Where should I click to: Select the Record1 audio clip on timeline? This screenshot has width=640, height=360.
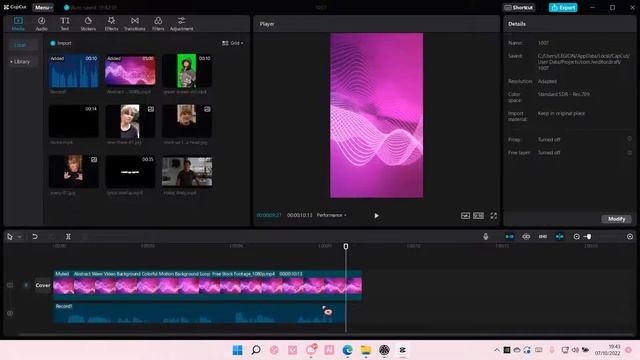pos(199,313)
